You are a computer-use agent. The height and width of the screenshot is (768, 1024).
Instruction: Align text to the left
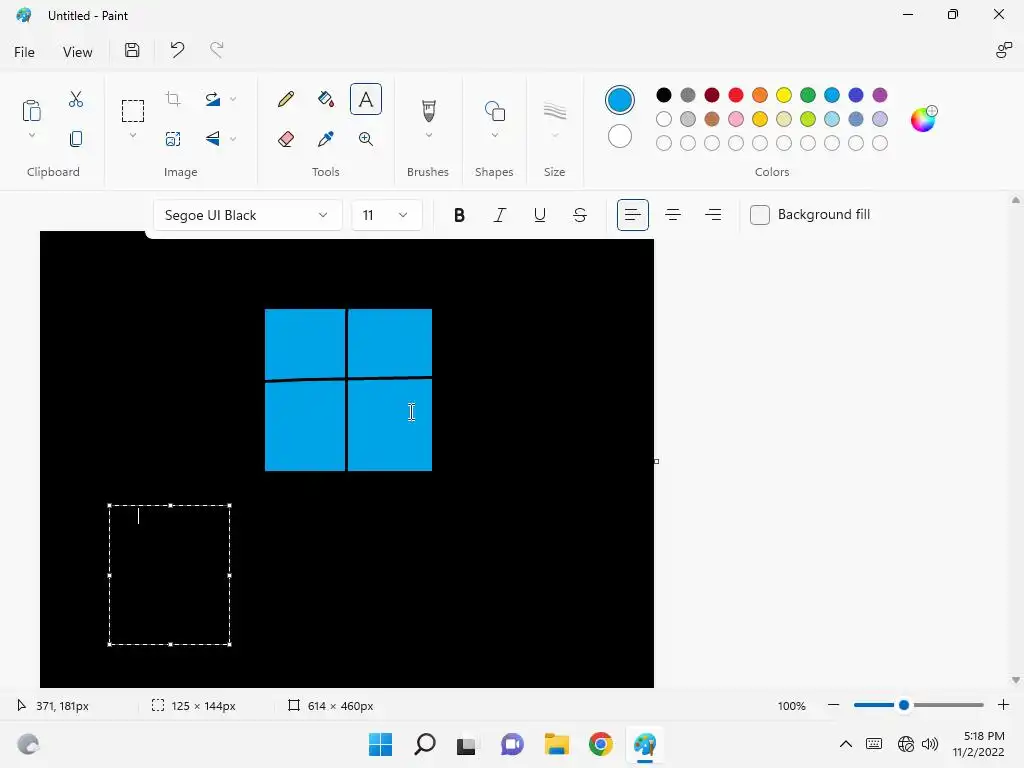tap(633, 215)
